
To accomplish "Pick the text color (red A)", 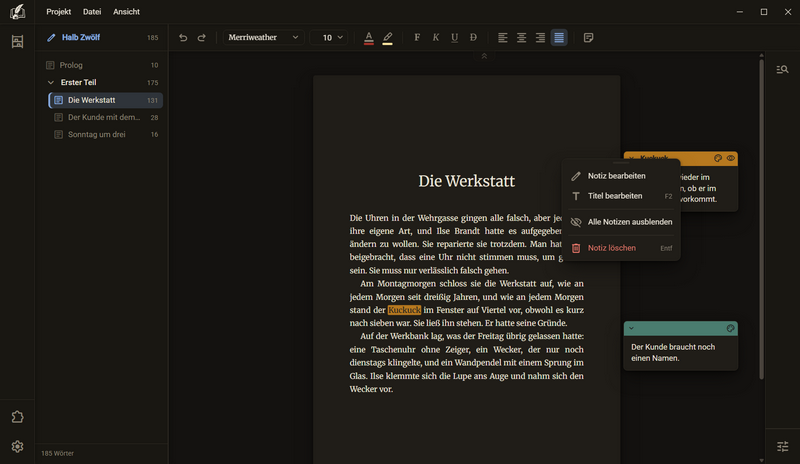I will (x=368, y=37).
